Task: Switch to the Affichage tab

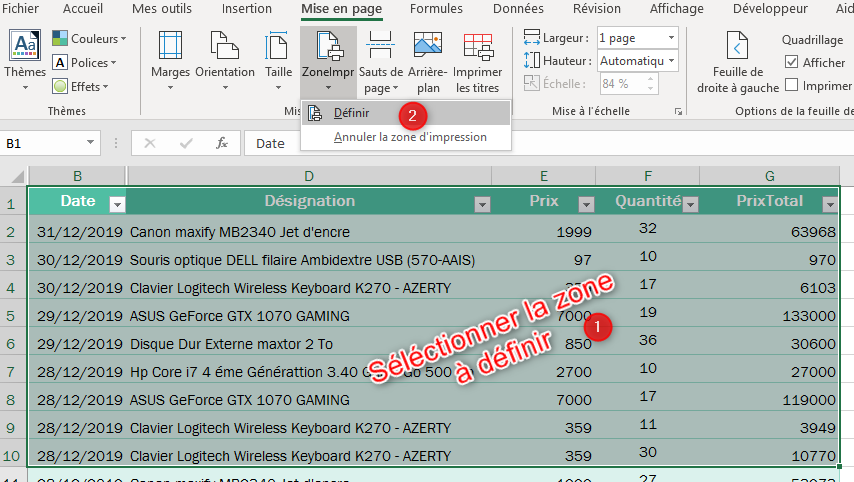Action: pyautogui.click(x=676, y=9)
